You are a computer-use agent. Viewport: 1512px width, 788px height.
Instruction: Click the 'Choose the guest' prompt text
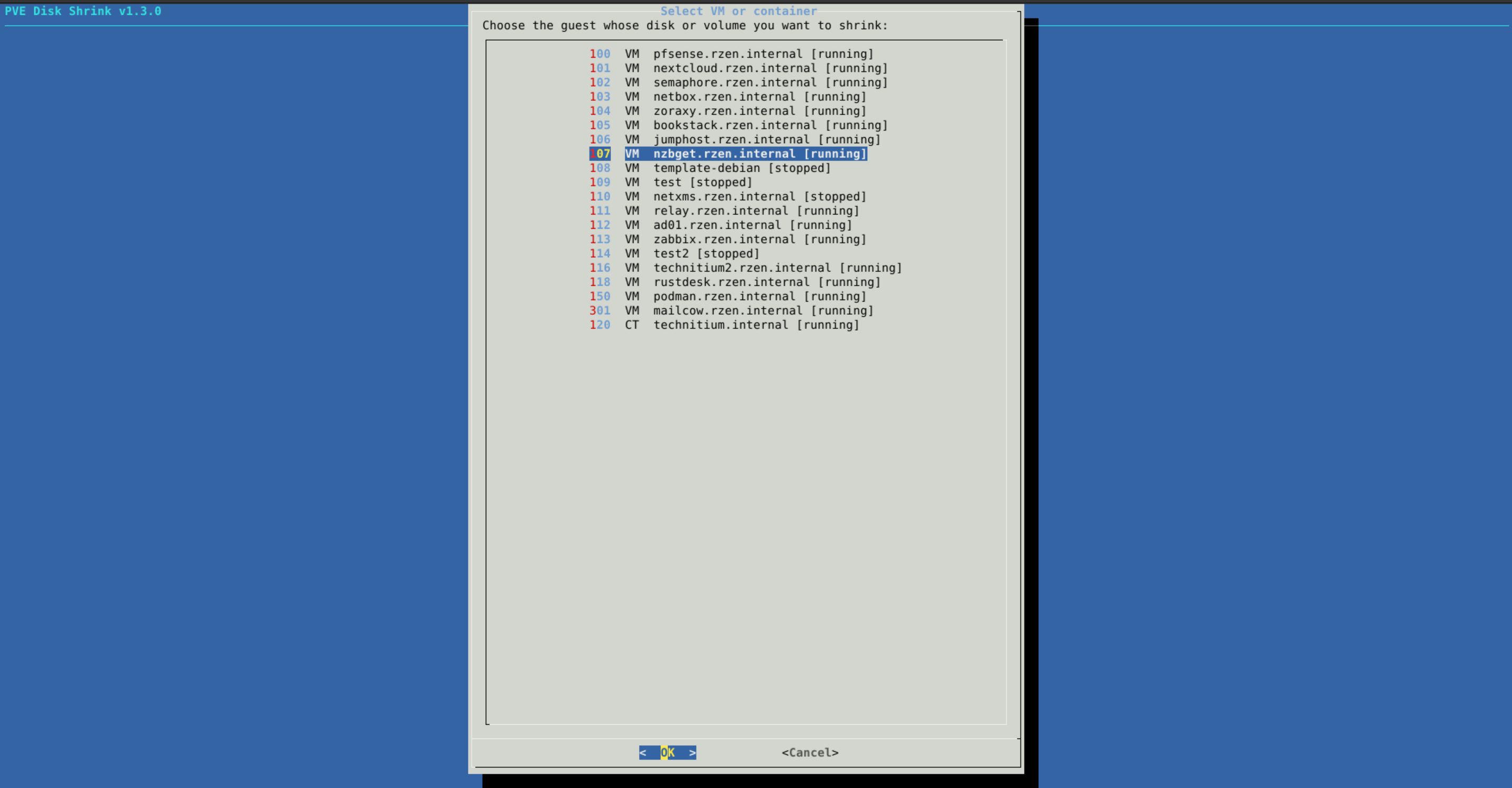[685, 25]
